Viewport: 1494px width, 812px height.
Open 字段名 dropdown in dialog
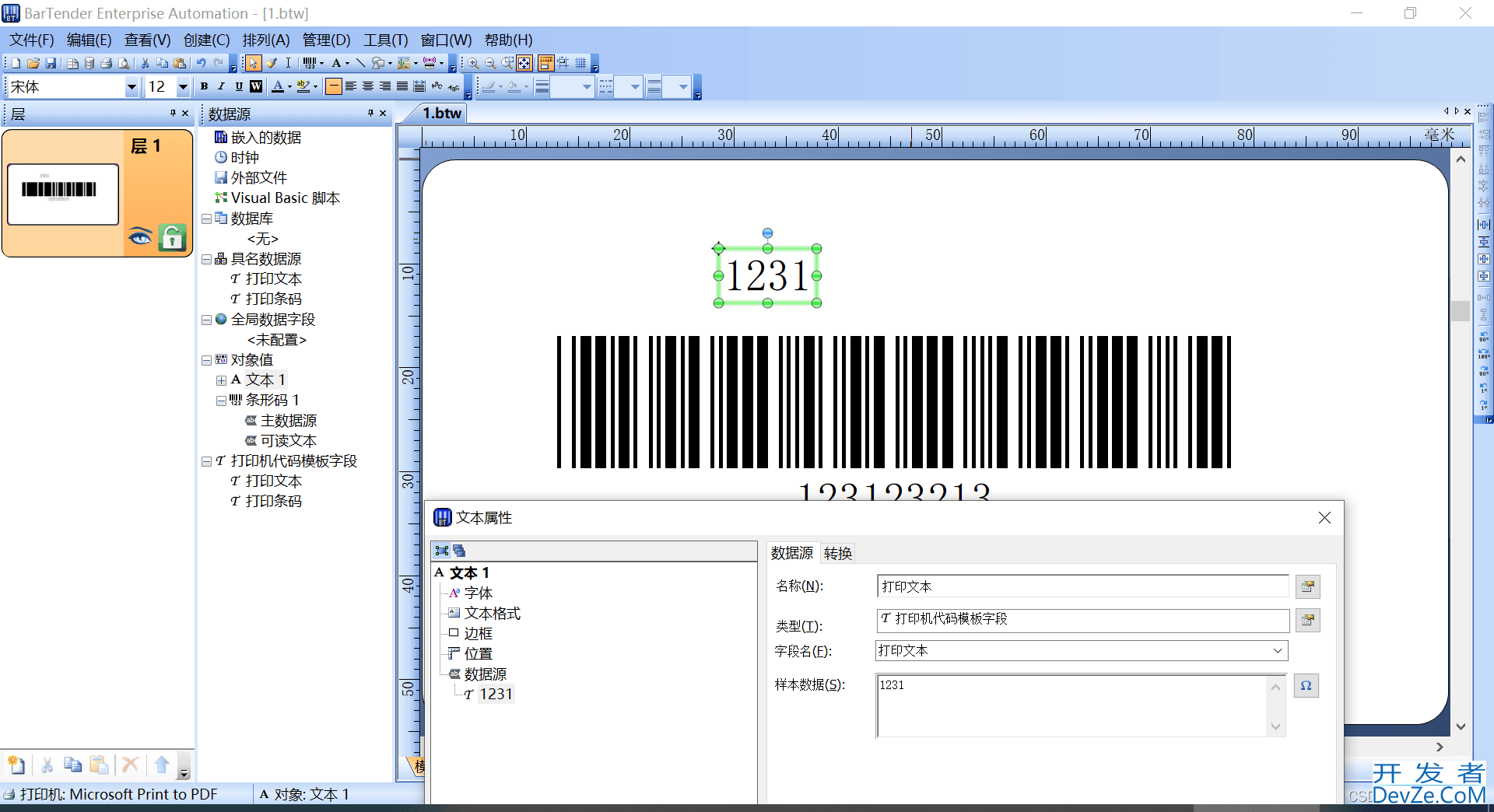pos(1278,650)
